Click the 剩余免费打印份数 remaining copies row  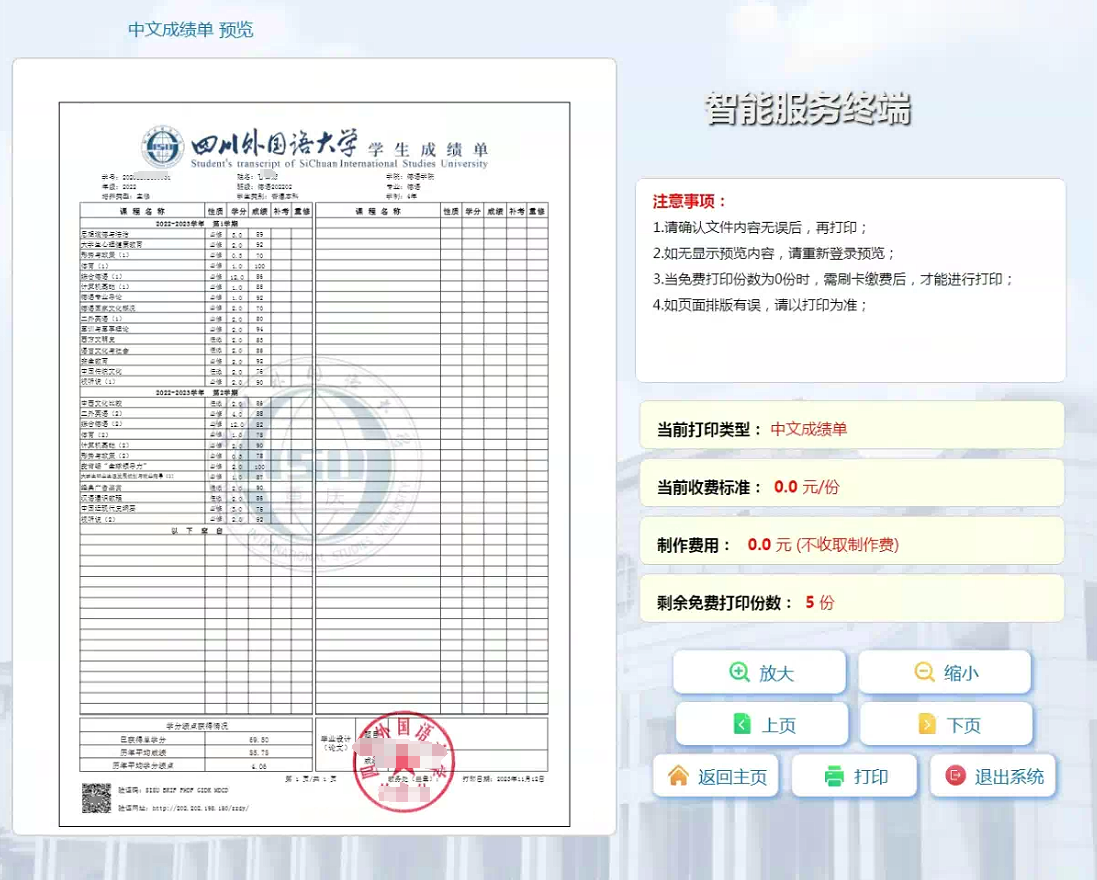click(850, 602)
